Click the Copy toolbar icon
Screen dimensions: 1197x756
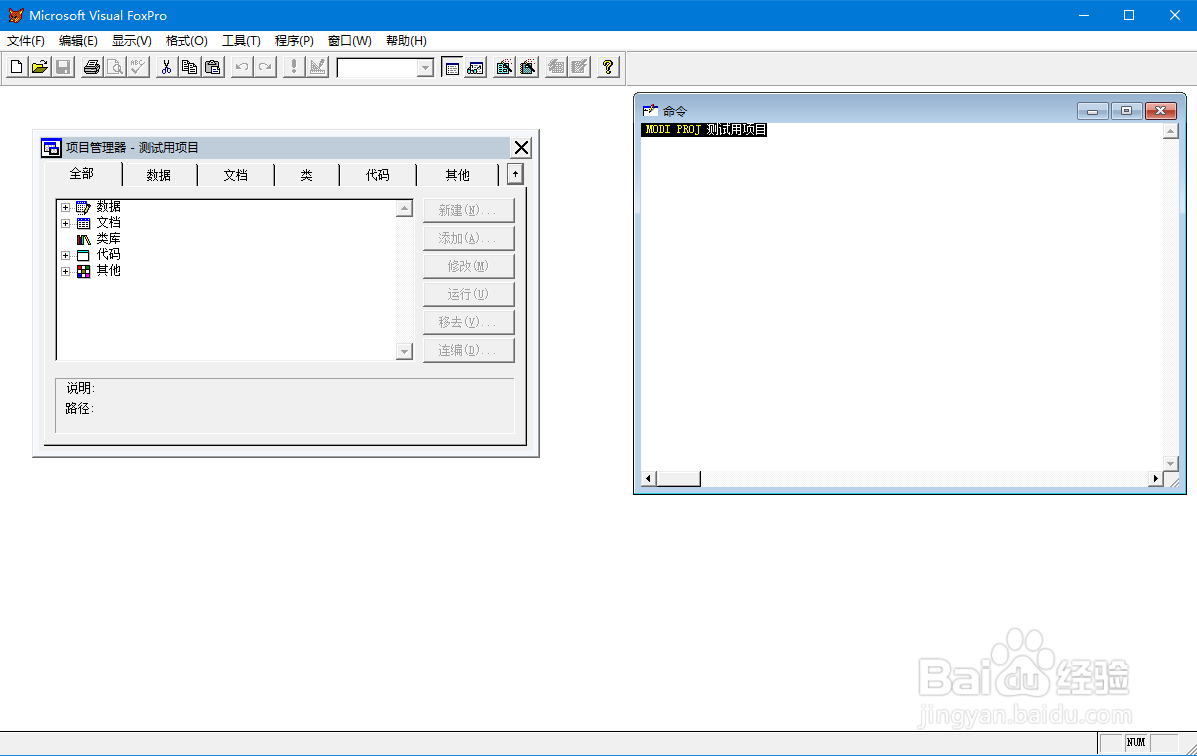point(189,67)
